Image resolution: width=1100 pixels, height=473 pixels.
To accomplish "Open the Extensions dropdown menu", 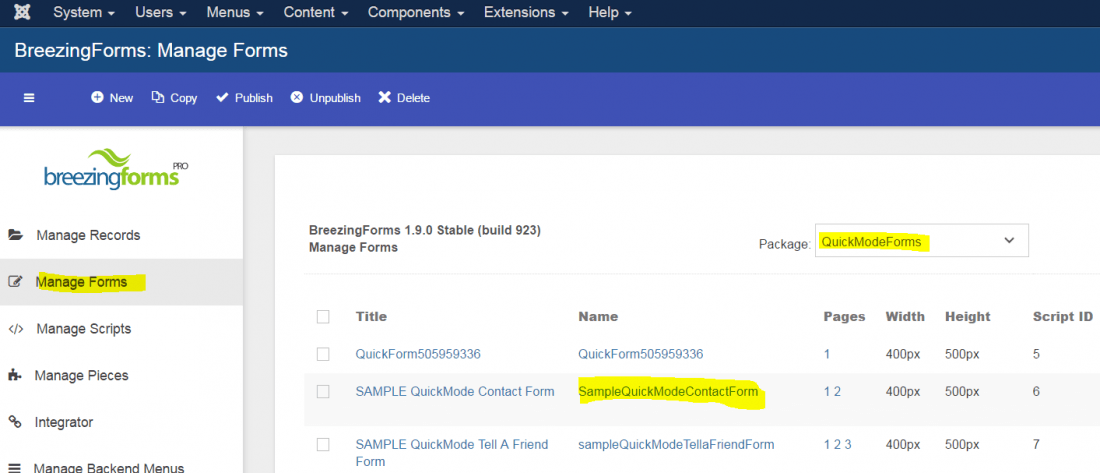I will [527, 13].
